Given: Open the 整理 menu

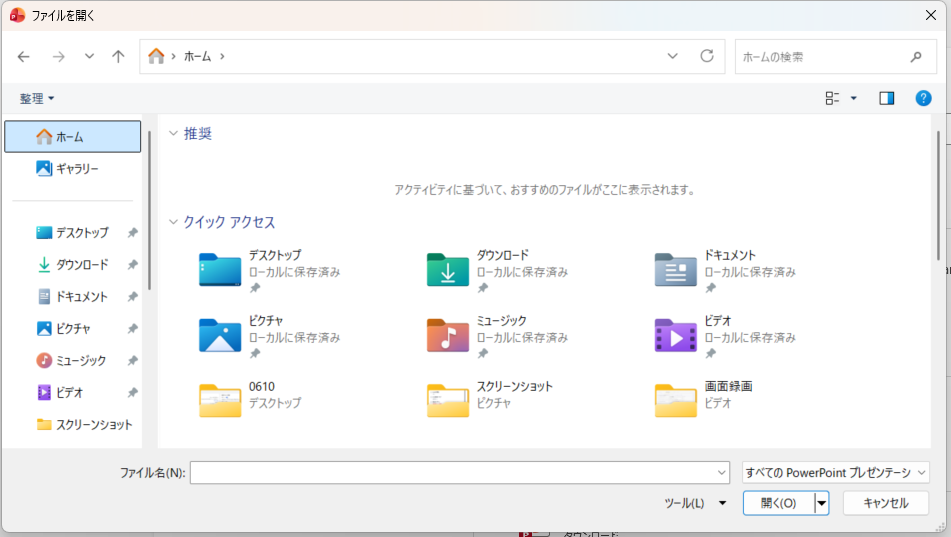Looking at the screenshot, I should pyautogui.click(x=36, y=98).
